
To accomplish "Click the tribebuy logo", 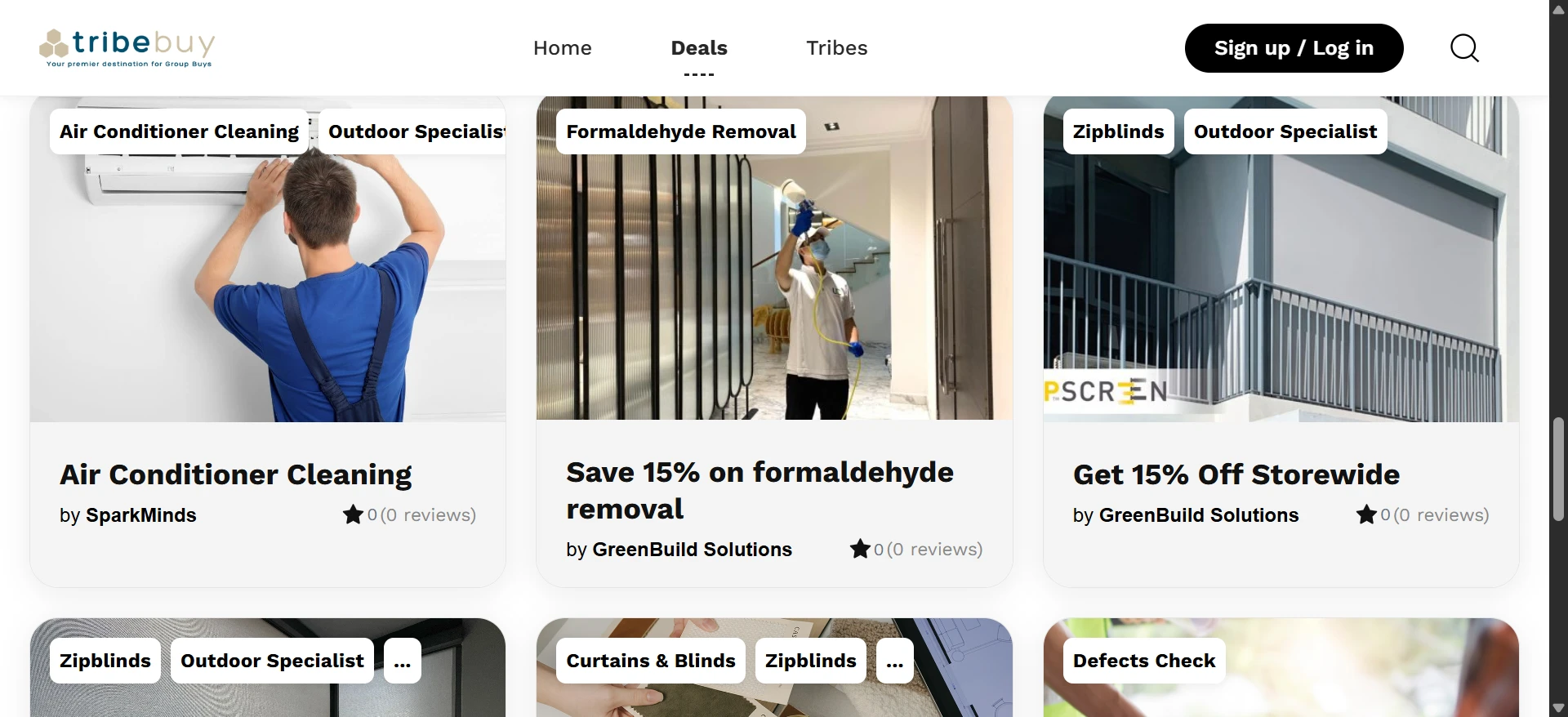I will (x=127, y=48).
